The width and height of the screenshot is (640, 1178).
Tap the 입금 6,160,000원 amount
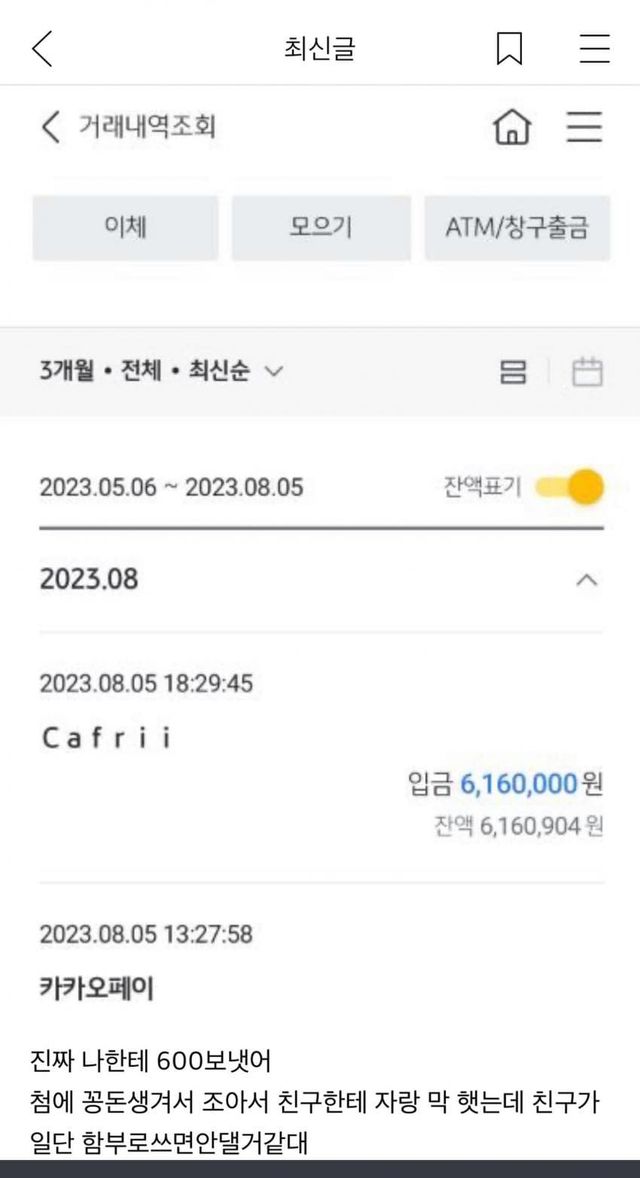click(x=505, y=784)
